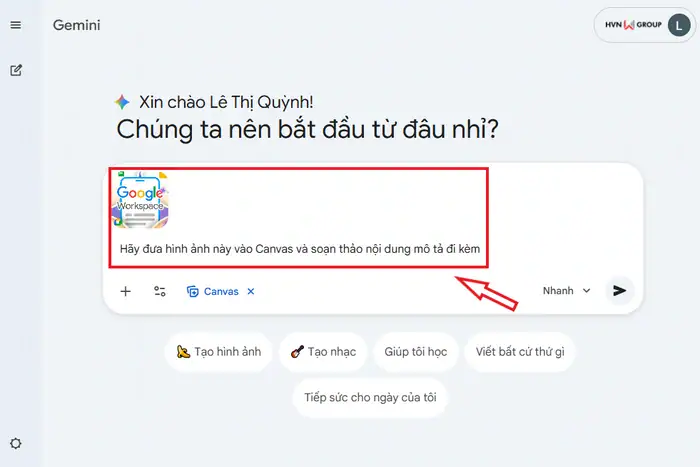
Task: Click the plus attach file icon
Action: click(125, 291)
